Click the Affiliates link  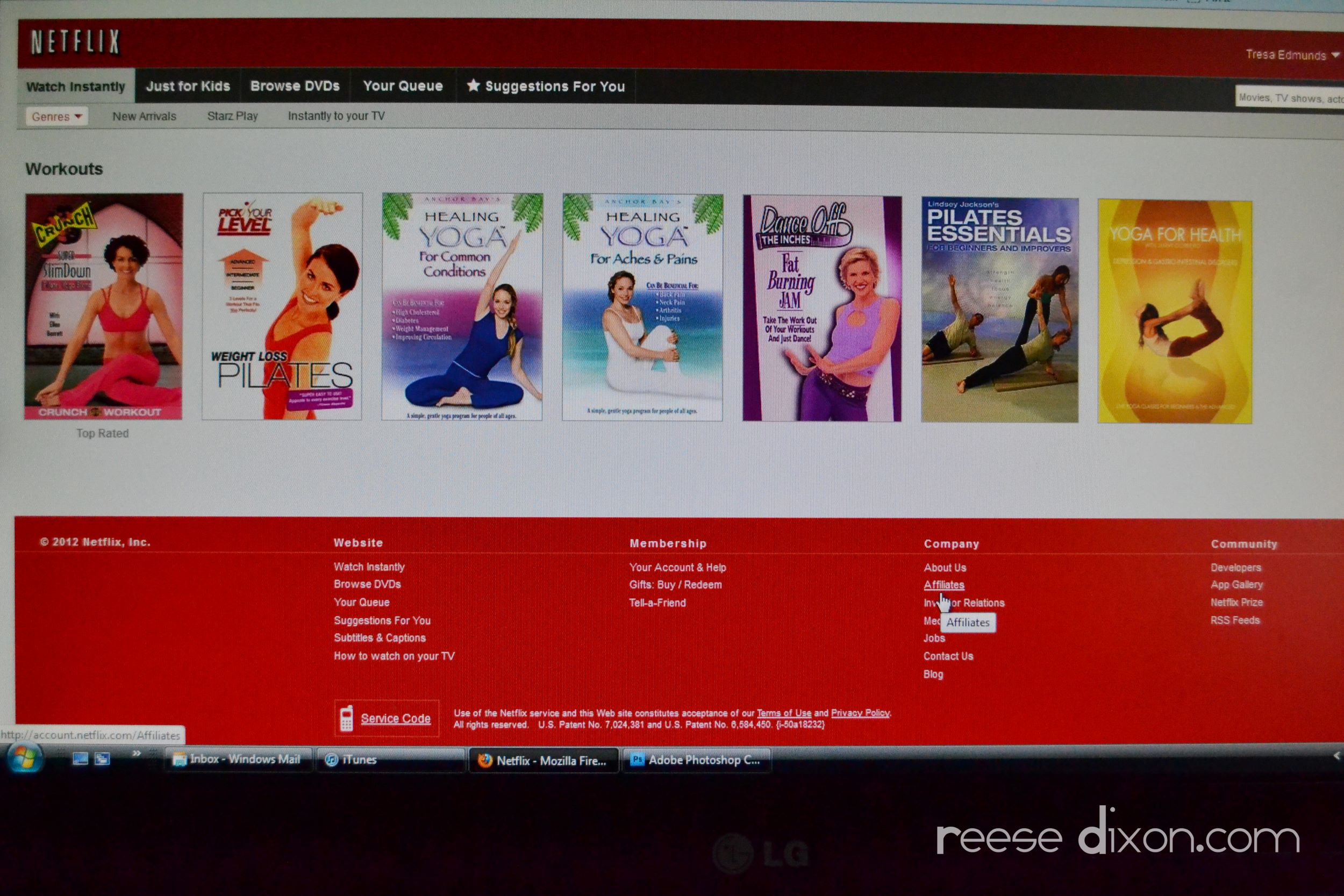click(944, 585)
